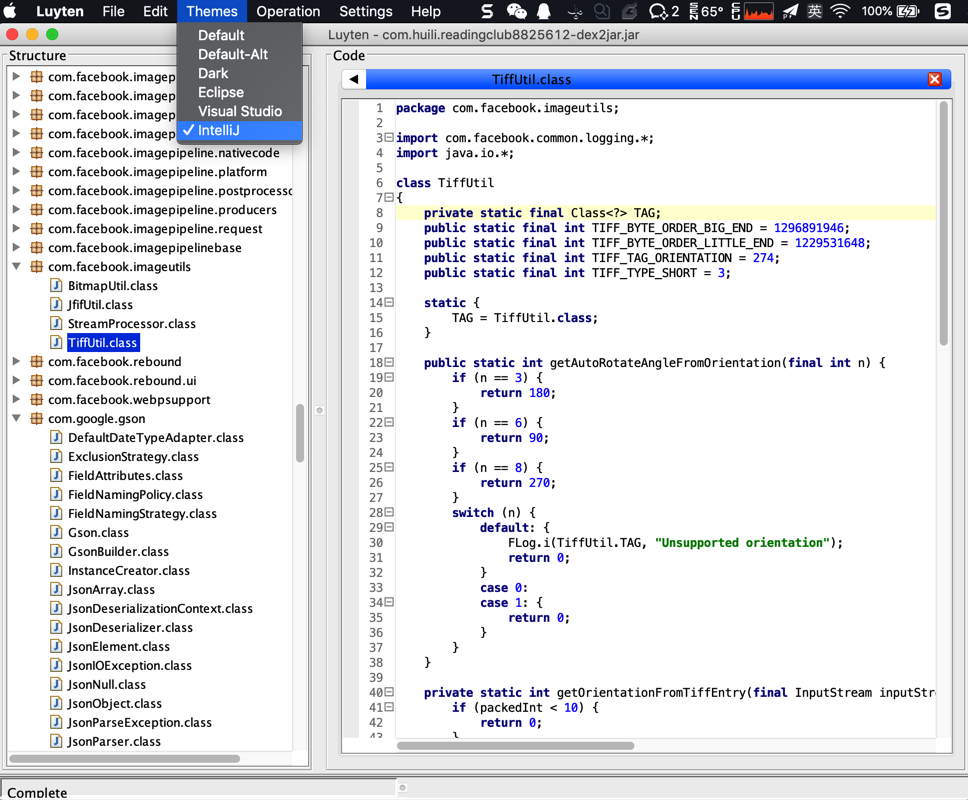Click the class file icon for Gson.class
Screen dimensions: 968x801
pos(56,532)
